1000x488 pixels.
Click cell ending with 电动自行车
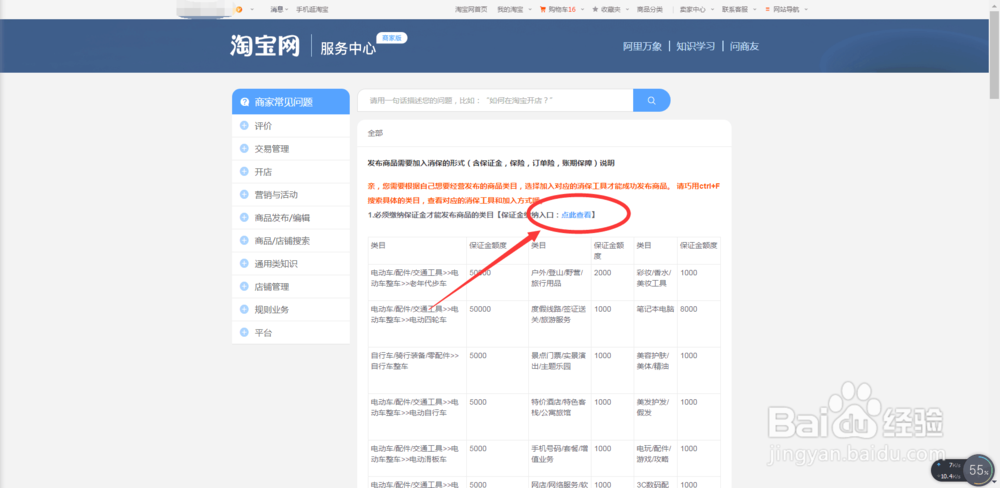417,417
